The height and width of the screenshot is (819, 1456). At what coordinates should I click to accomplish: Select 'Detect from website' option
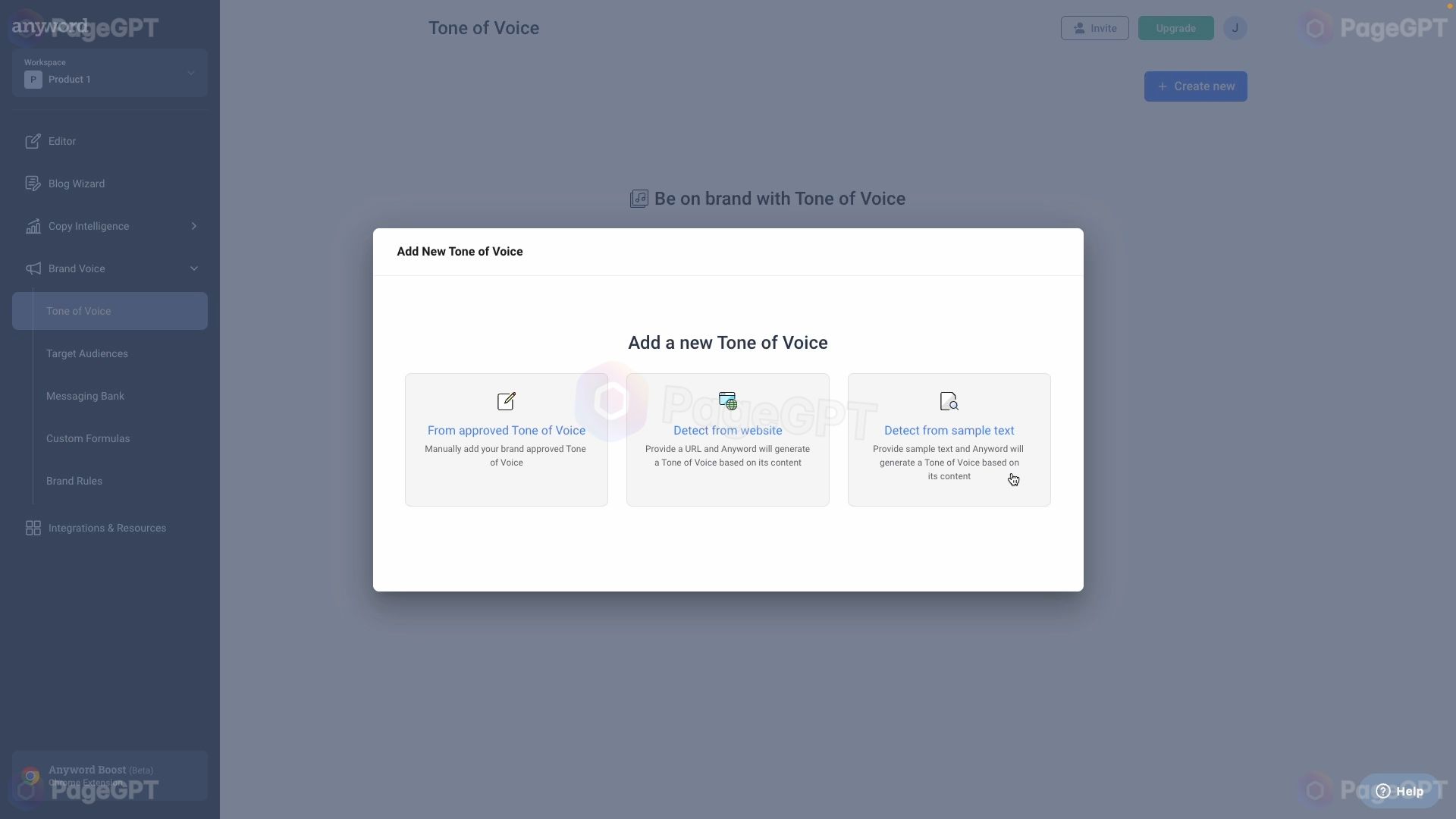point(728,439)
